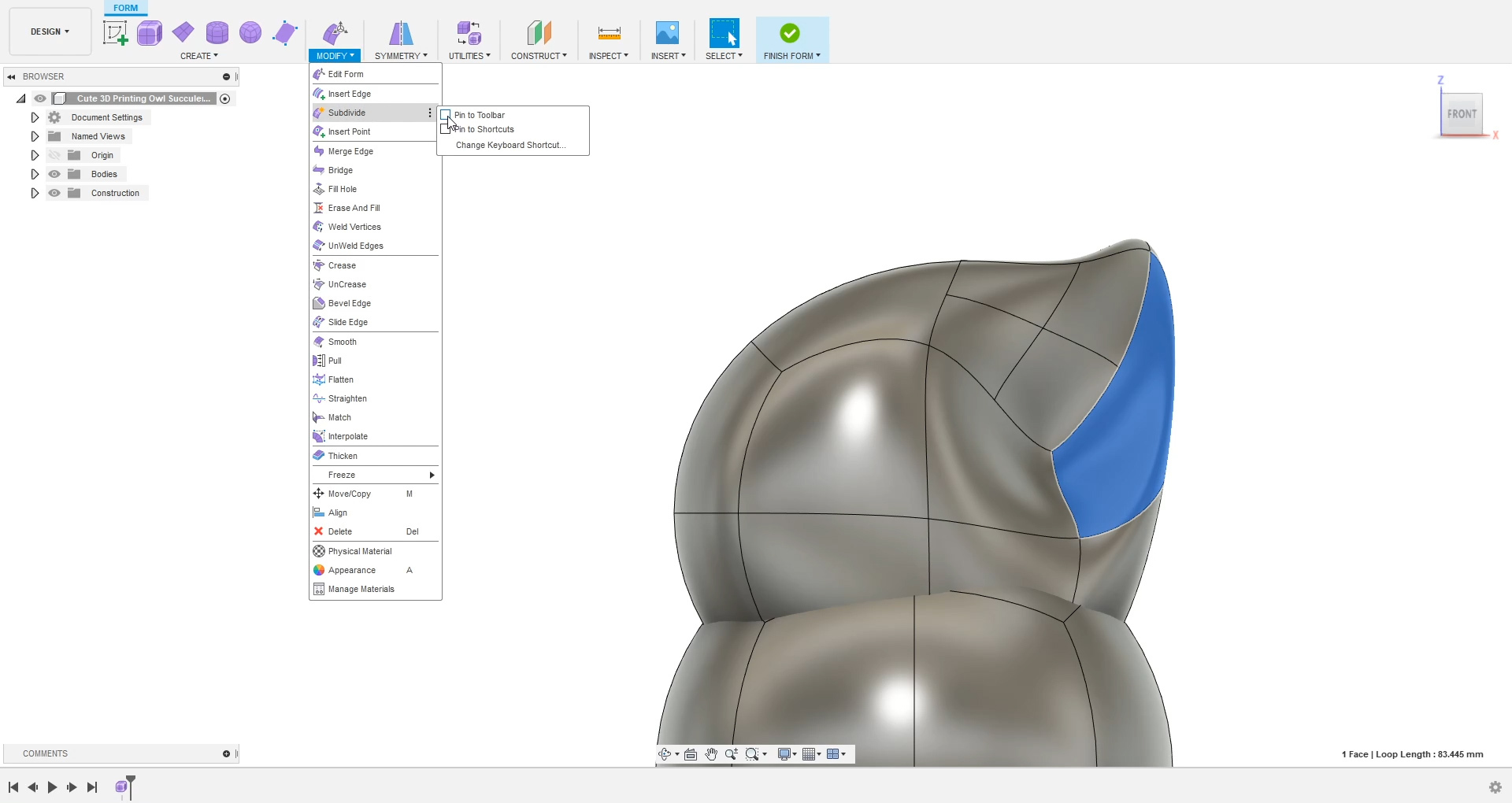The width and height of the screenshot is (1512, 803).
Task: Click the Zoom magnifier icon
Action: point(732,754)
